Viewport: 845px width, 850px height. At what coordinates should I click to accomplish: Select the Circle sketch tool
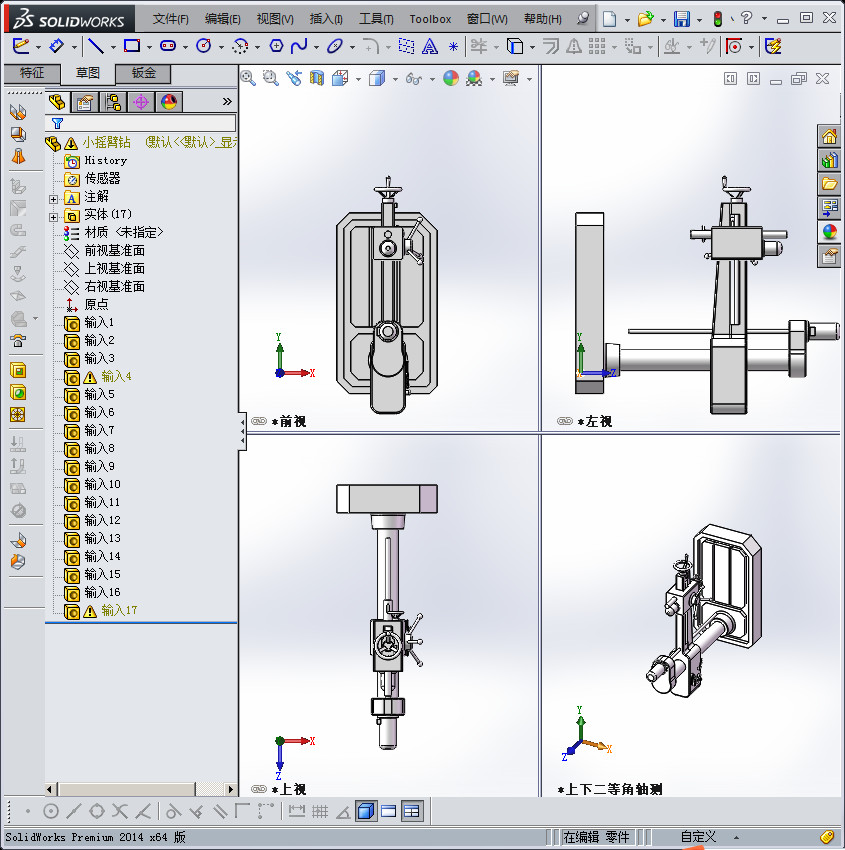click(204, 47)
